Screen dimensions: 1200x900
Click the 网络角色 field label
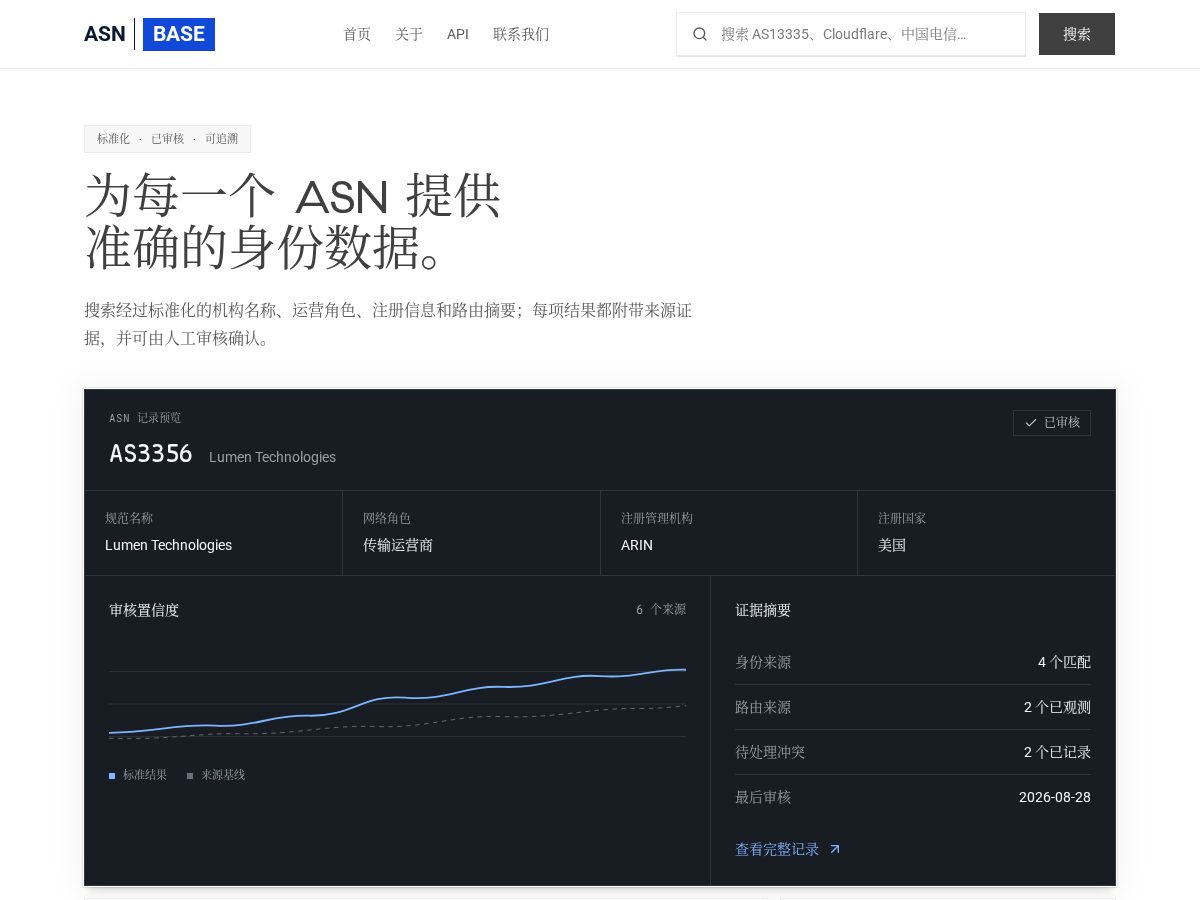coord(387,518)
